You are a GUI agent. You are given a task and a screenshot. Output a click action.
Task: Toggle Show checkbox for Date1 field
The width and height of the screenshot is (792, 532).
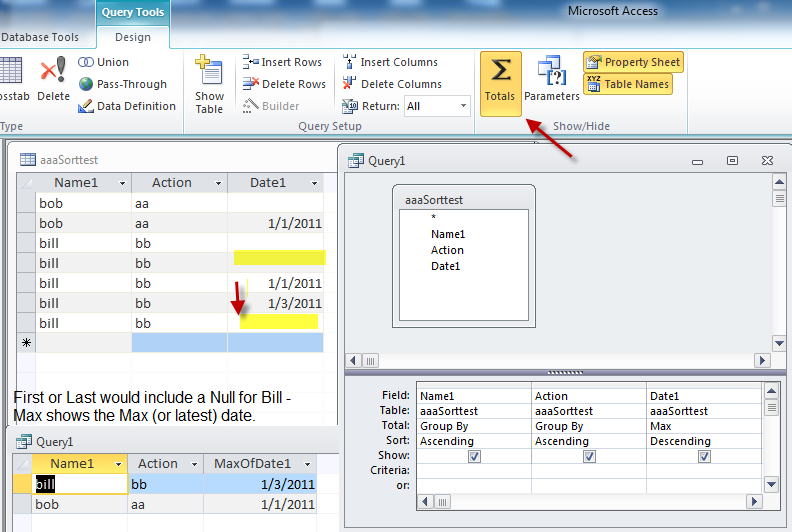[x=704, y=456]
